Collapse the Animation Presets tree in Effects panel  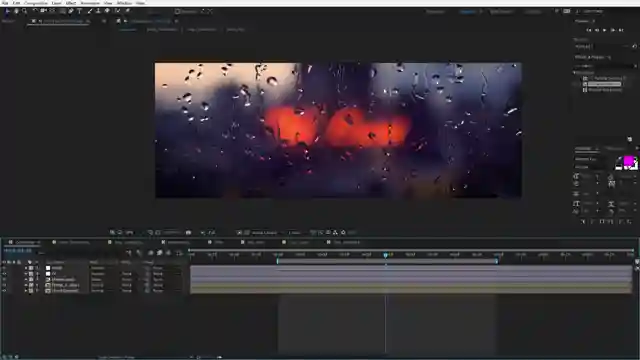[575, 73]
